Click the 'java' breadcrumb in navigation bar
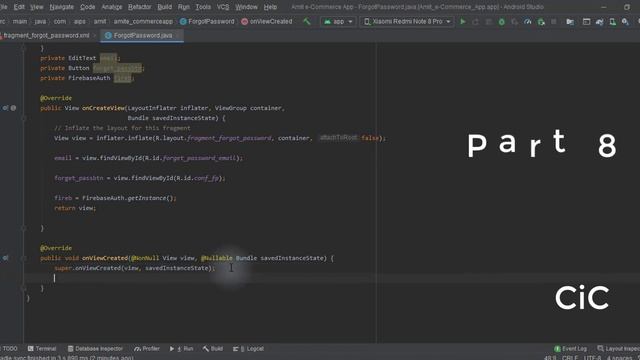The width and height of the screenshot is (640, 360). pos(40,21)
